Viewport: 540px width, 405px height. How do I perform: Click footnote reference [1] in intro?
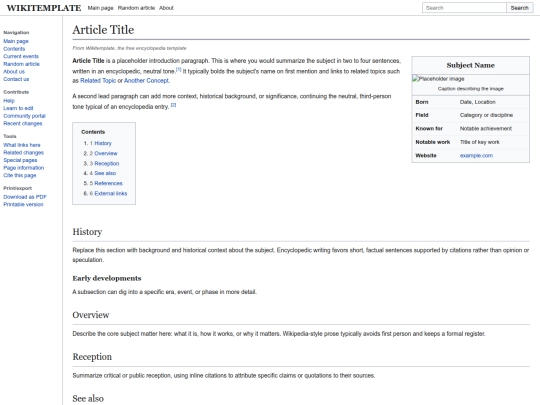(178, 69)
